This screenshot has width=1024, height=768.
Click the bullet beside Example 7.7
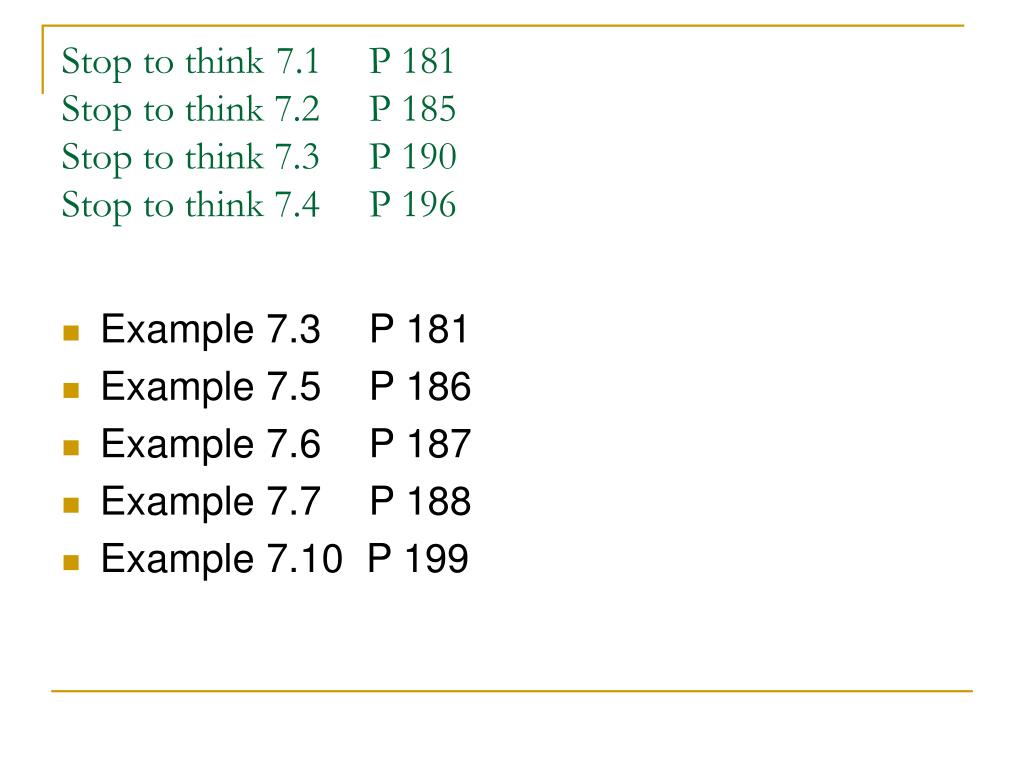(x=71, y=505)
